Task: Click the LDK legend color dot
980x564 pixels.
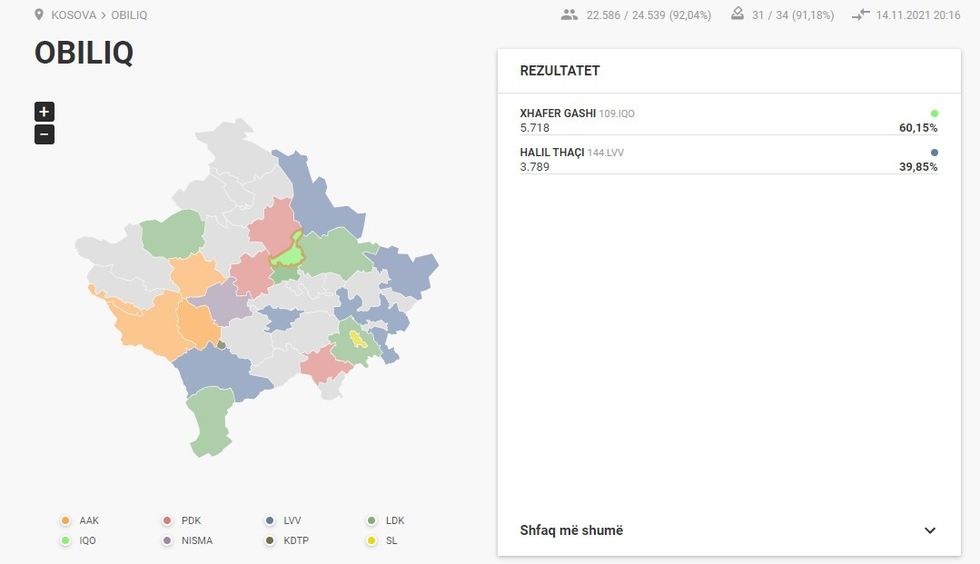Action: click(x=372, y=521)
